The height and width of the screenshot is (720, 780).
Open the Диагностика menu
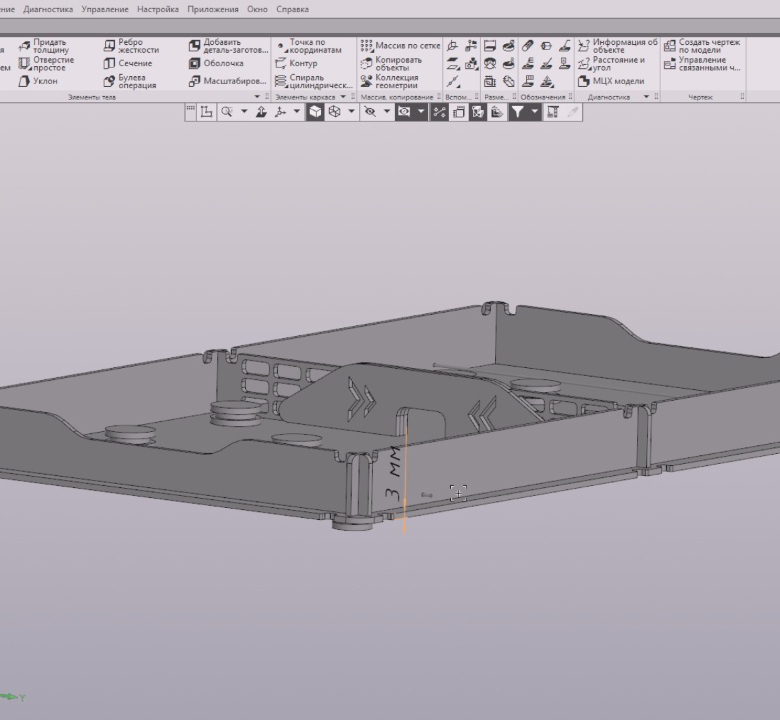pyautogui.click(x=48, y=9)
